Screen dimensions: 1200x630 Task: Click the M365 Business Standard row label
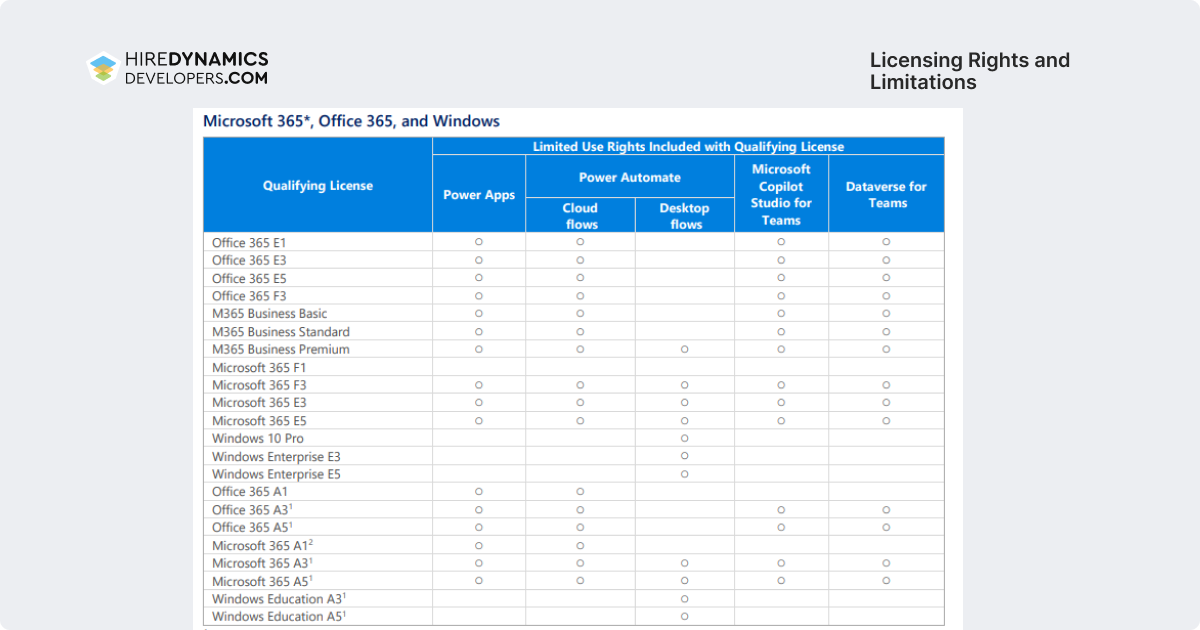[x=281, y=332]
